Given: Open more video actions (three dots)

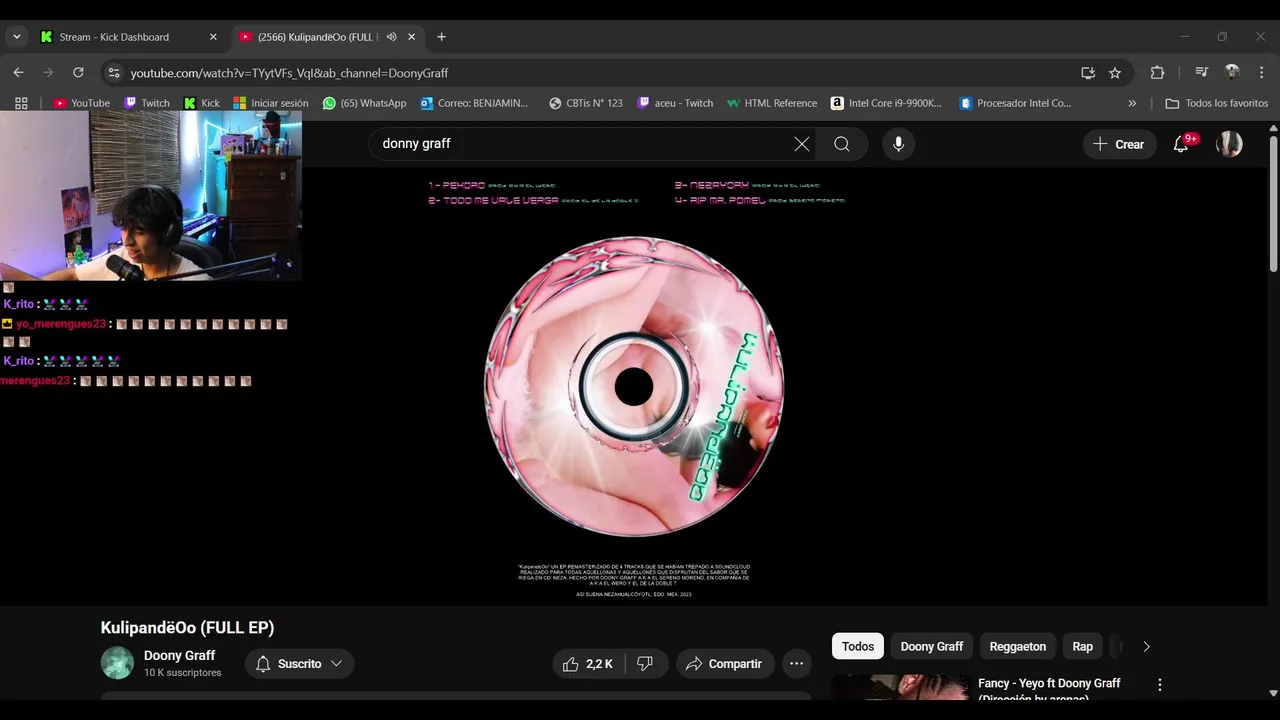Looking at the screenshot, I should click(796, 664).
